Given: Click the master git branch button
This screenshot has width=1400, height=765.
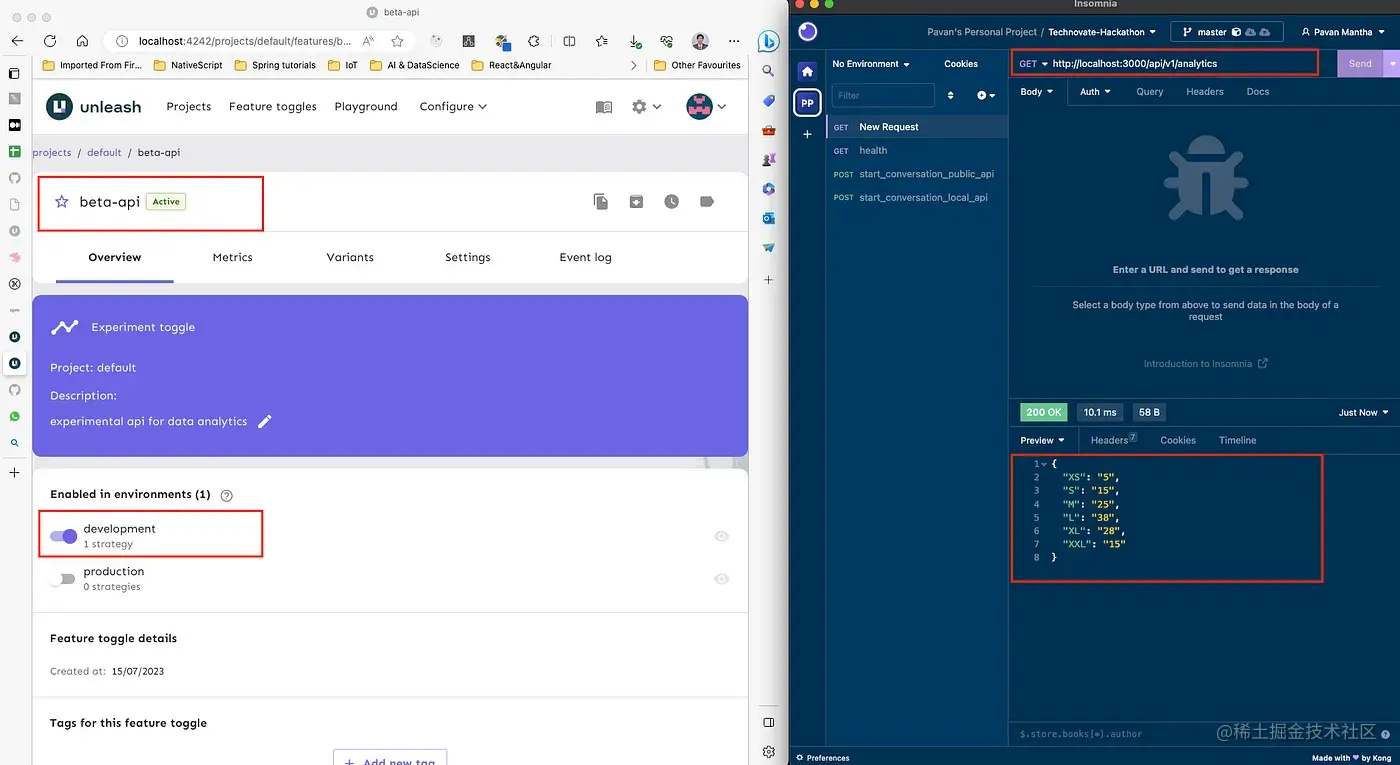Looking at the screenshot, I should point(1226,32).
